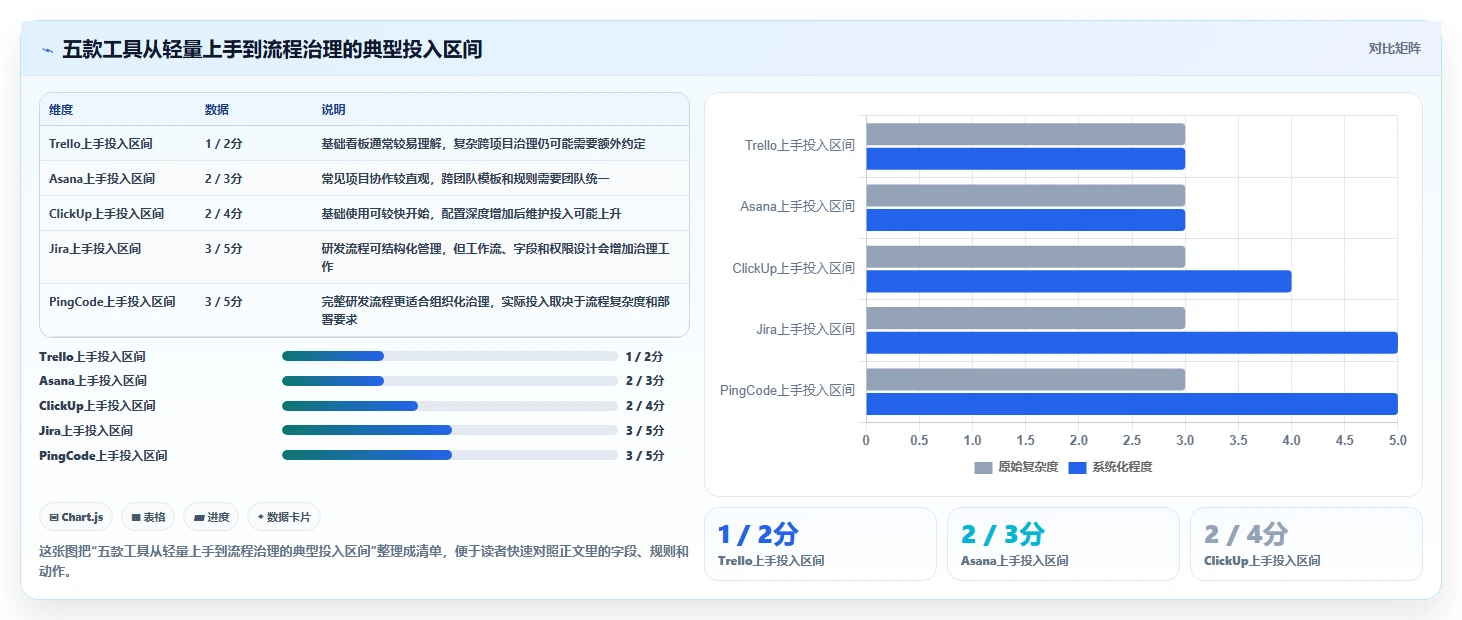The height and width of the screenshot is (620, 1462).
Task: Select the 进度 tag chip
Action: click(x=212, y=517)
